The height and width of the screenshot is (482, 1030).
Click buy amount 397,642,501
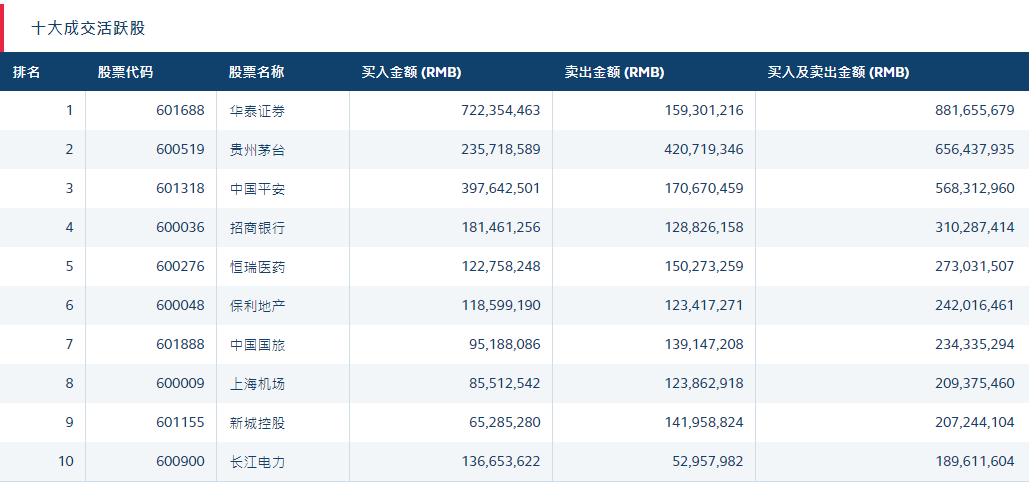(502, 188)
